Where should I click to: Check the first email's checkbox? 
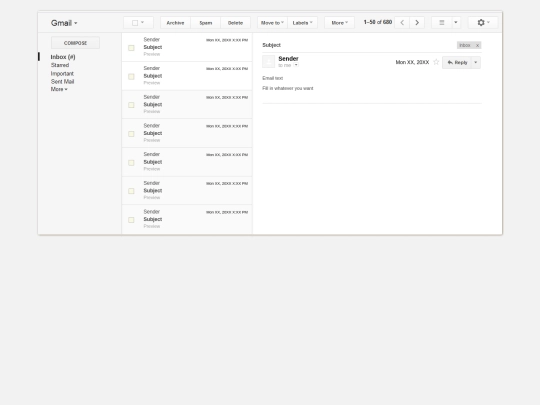point(131,48)
